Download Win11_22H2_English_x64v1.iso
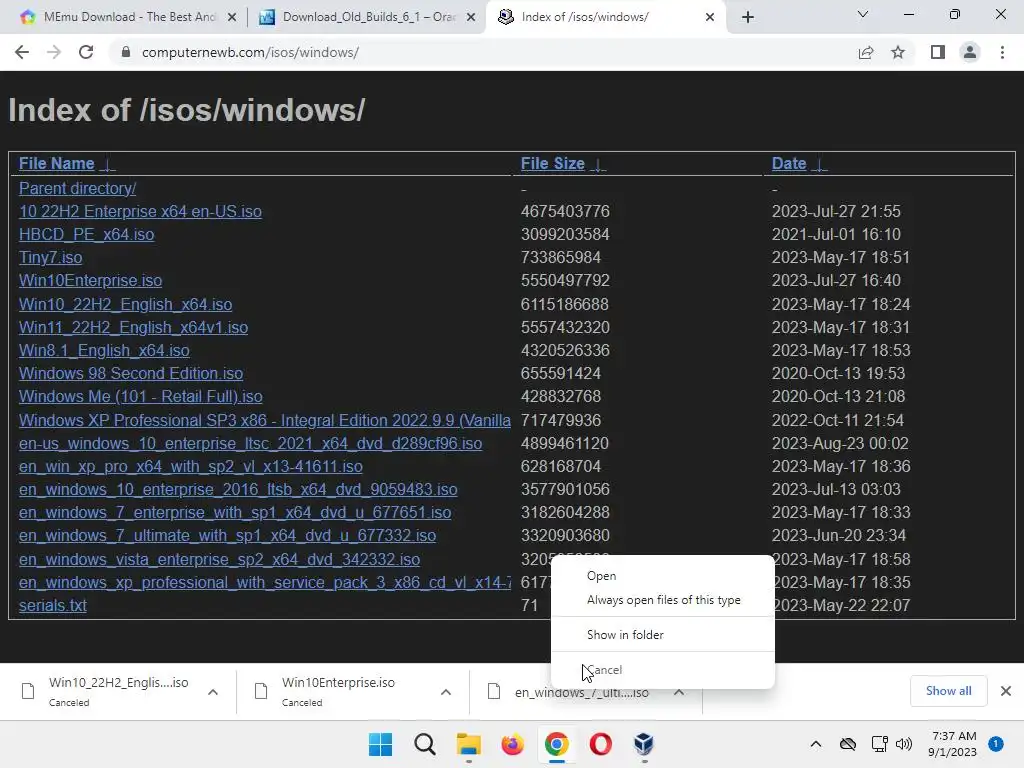The height and width of the screenshot is (768, 1024). click(x=133, y=327)
